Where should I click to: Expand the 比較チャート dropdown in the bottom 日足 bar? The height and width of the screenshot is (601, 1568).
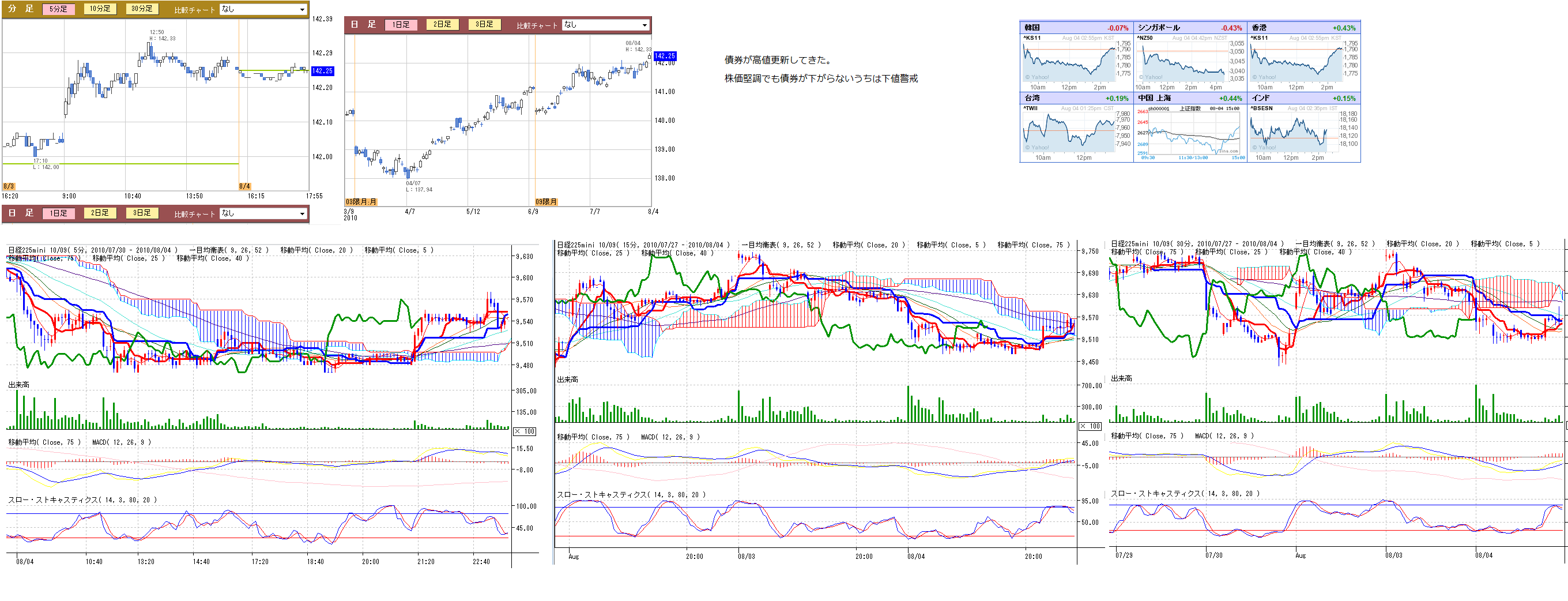[x=263, y=213]
